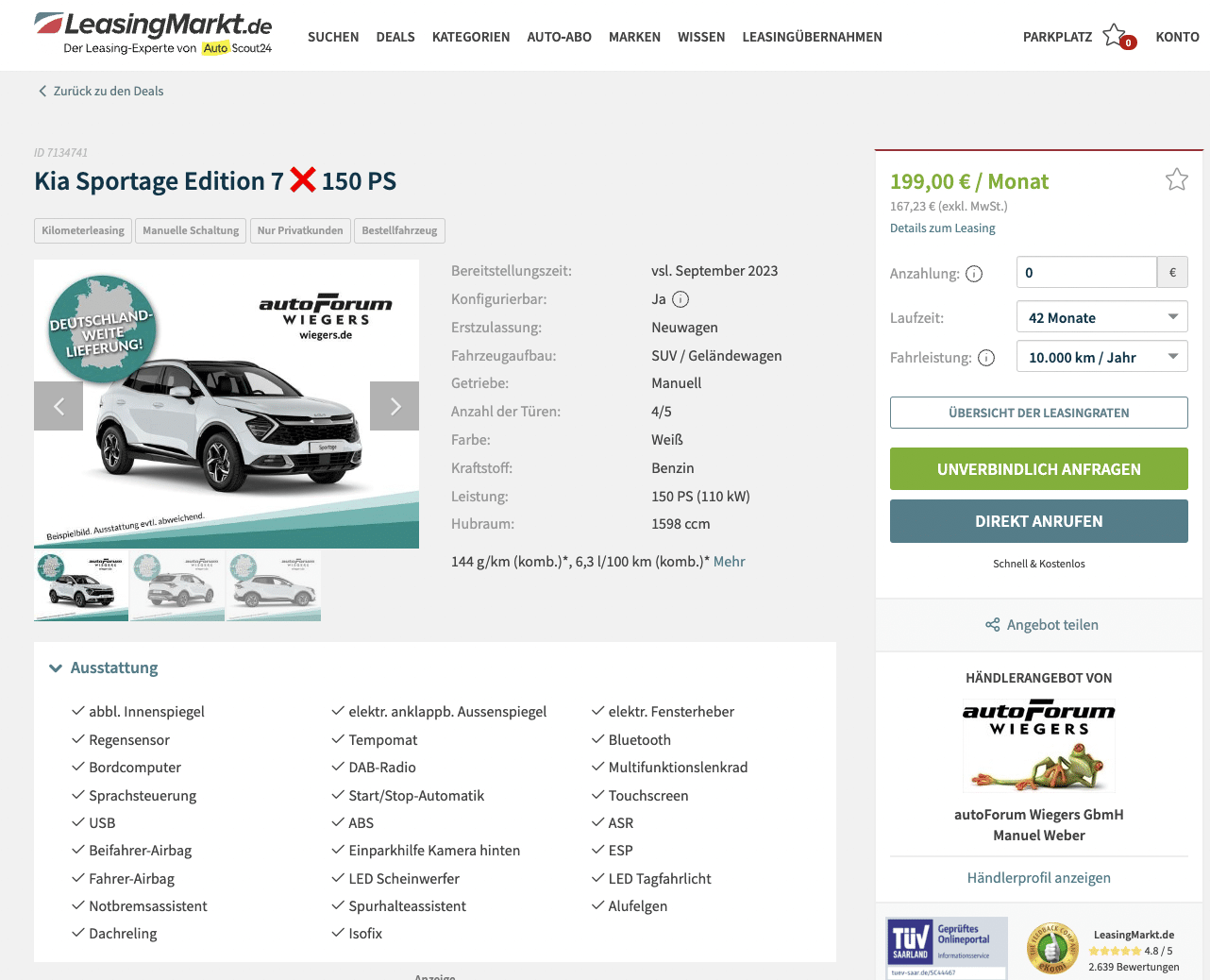The image size is (1210, 980).
Task: Select the third car thumbnail
Action: click(274, 586)
